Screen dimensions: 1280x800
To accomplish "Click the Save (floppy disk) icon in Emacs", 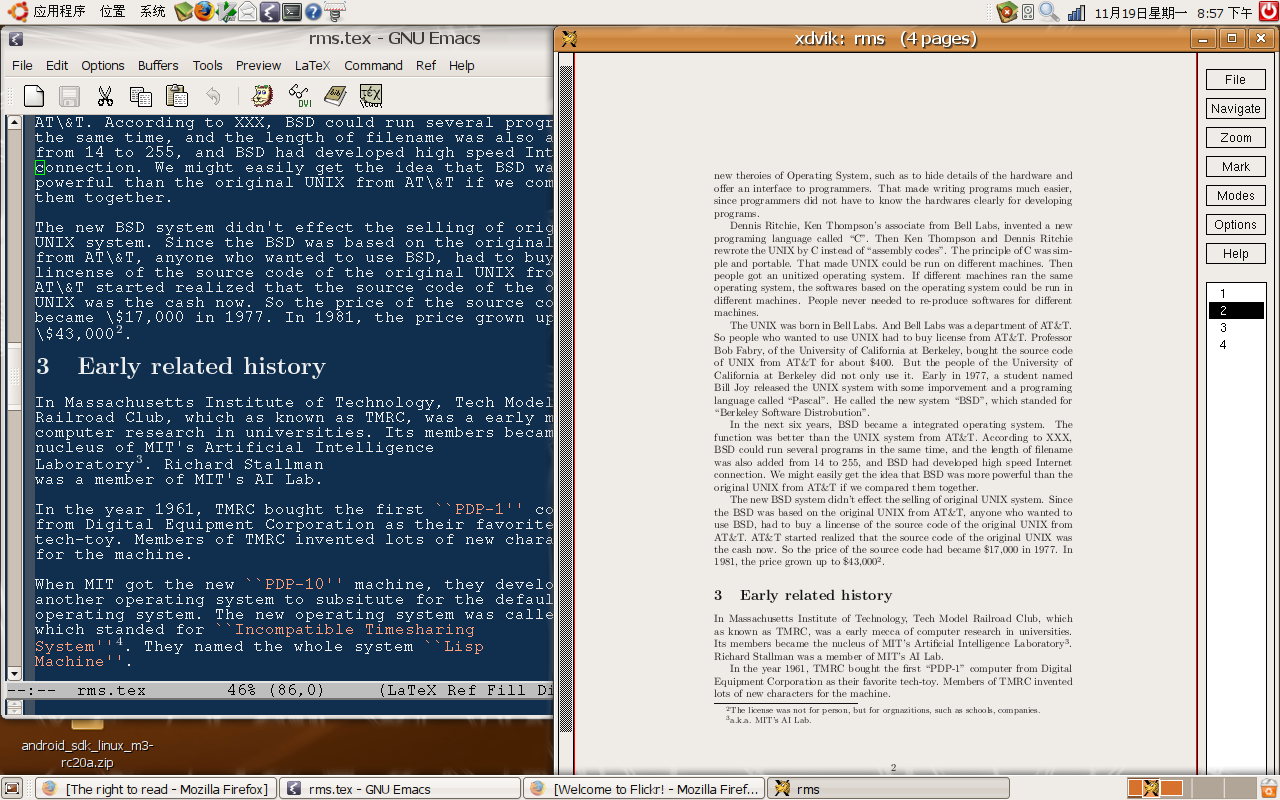I will pos(69,96).
